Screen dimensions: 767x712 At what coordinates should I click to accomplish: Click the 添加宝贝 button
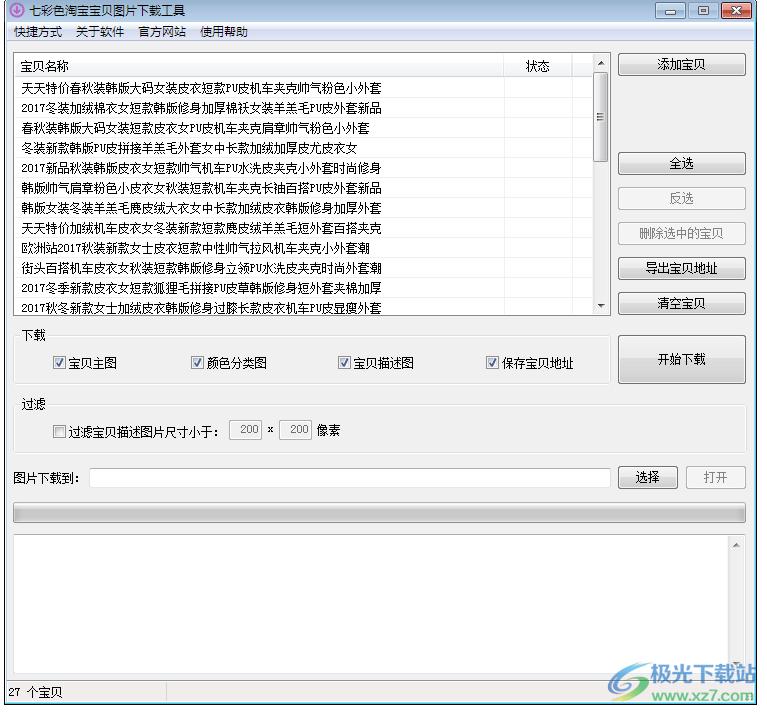click(681, 65)
